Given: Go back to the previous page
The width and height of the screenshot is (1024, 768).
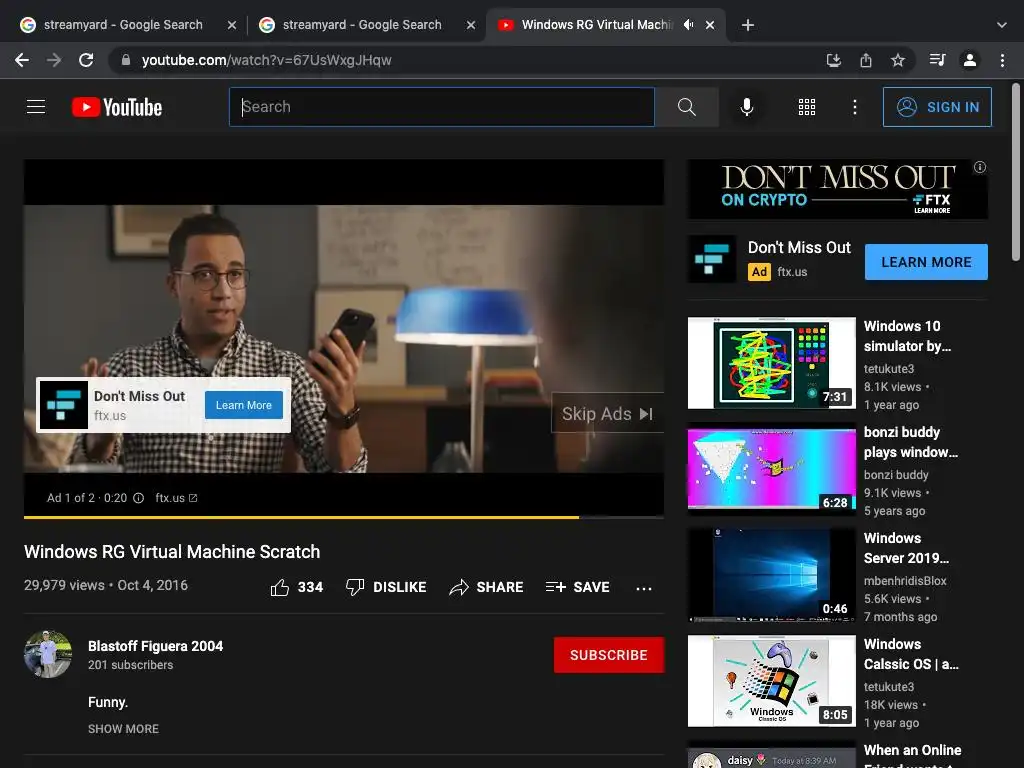Looking at the screenshot, I should coord(22,60).
